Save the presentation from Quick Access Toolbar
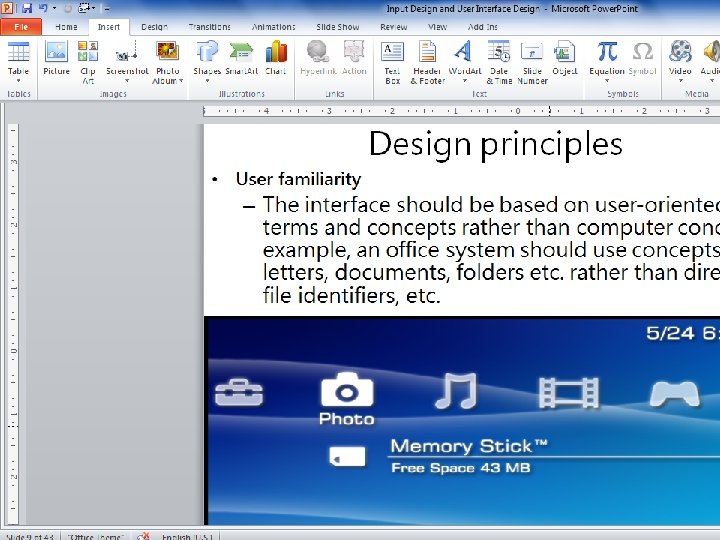The height and width of the screenshot is (540, 720). [27, 8]
